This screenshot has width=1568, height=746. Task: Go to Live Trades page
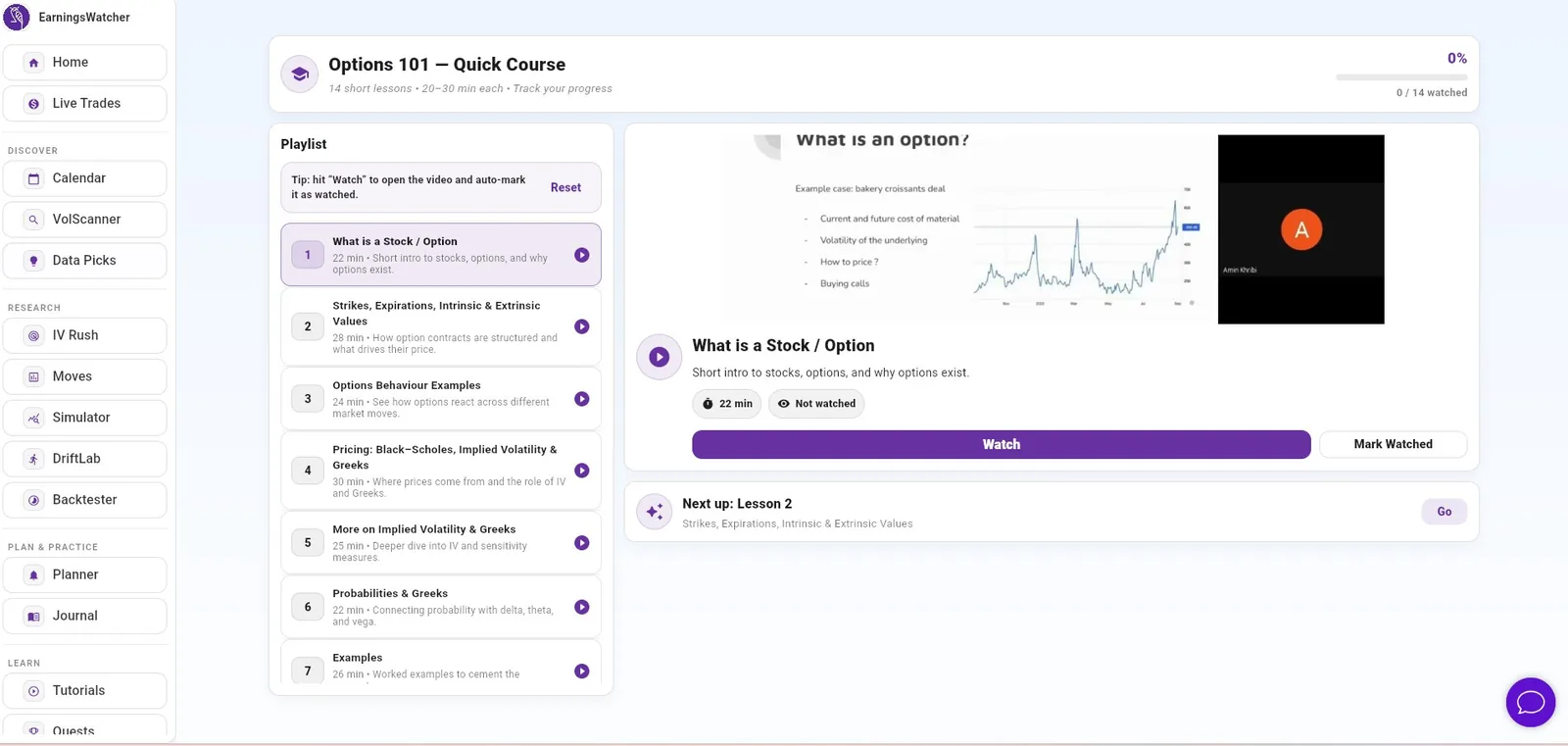[x=84, y=104]
